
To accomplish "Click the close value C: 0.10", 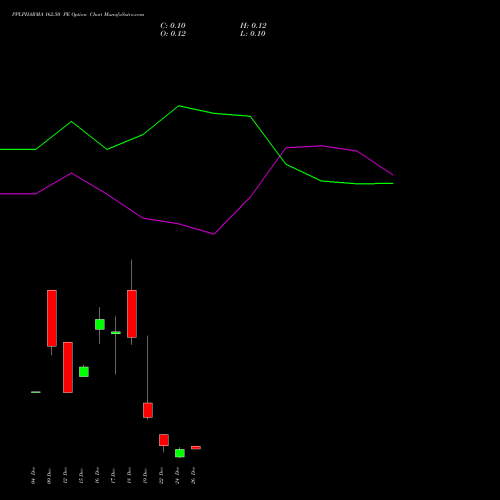I will (173, 26).
